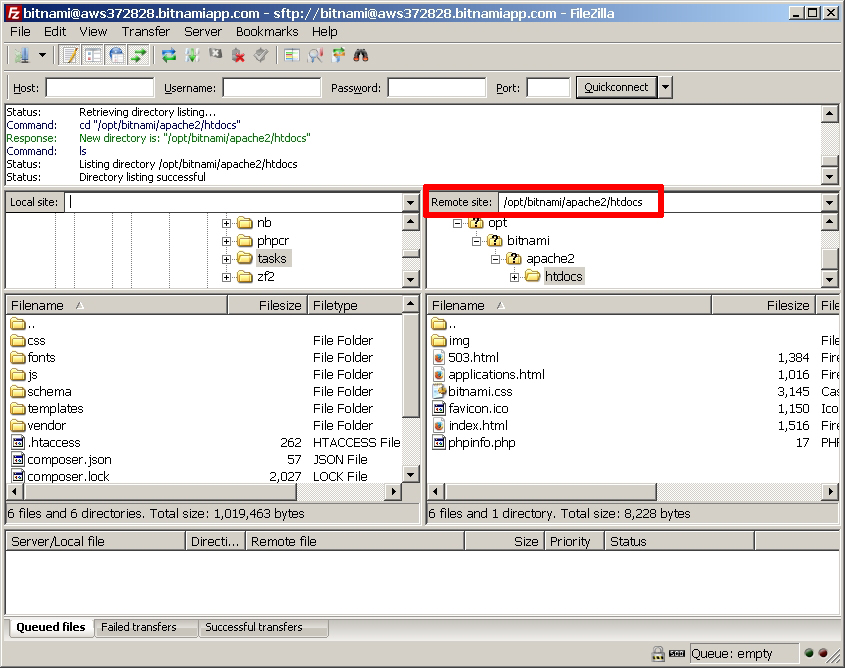The image size is (845, 668).
Task: Expand the zf2 folder in local tree
Action: [226, 277]
